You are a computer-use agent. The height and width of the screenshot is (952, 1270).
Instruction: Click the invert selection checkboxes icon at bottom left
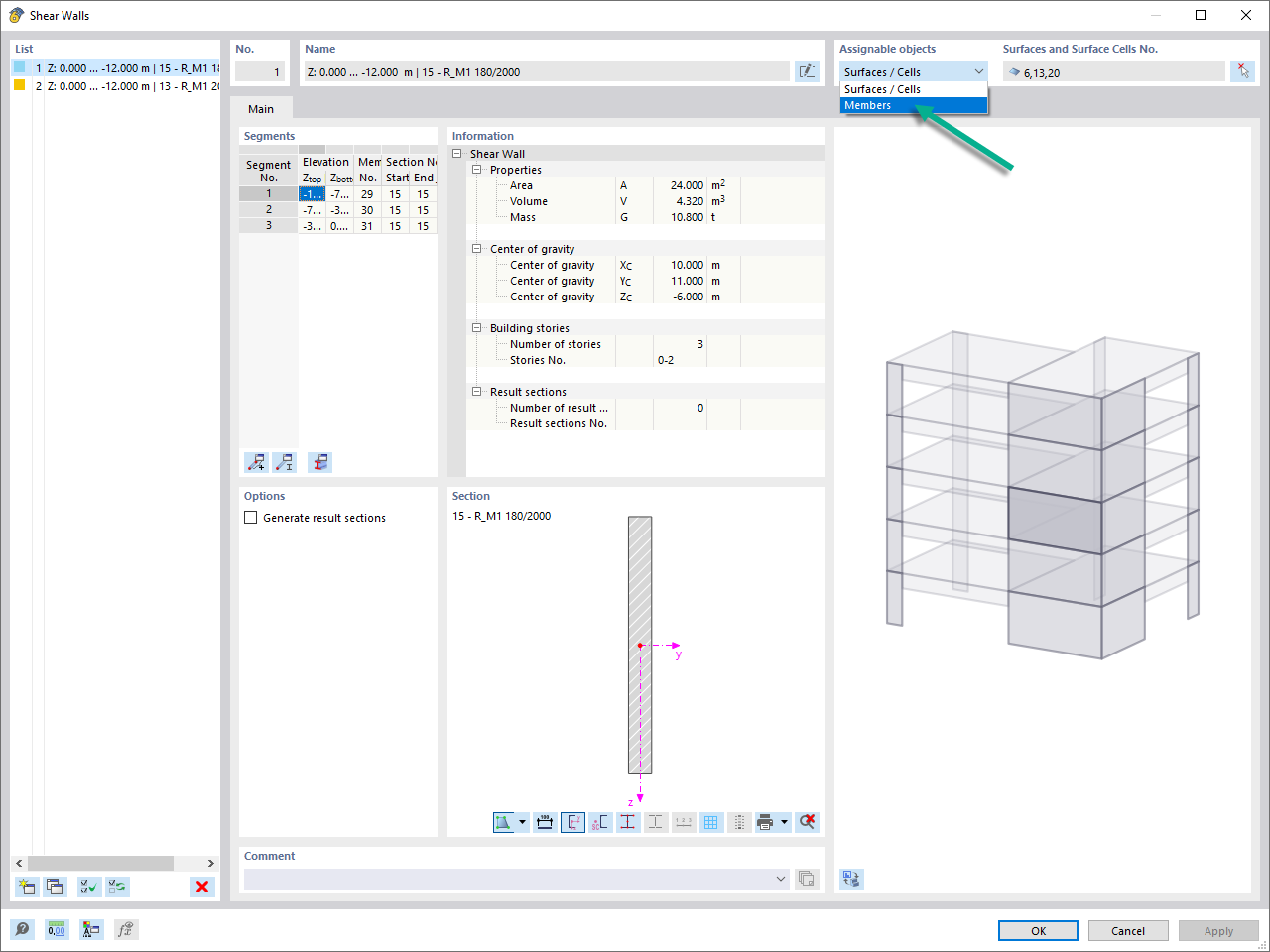click(117, 887)
